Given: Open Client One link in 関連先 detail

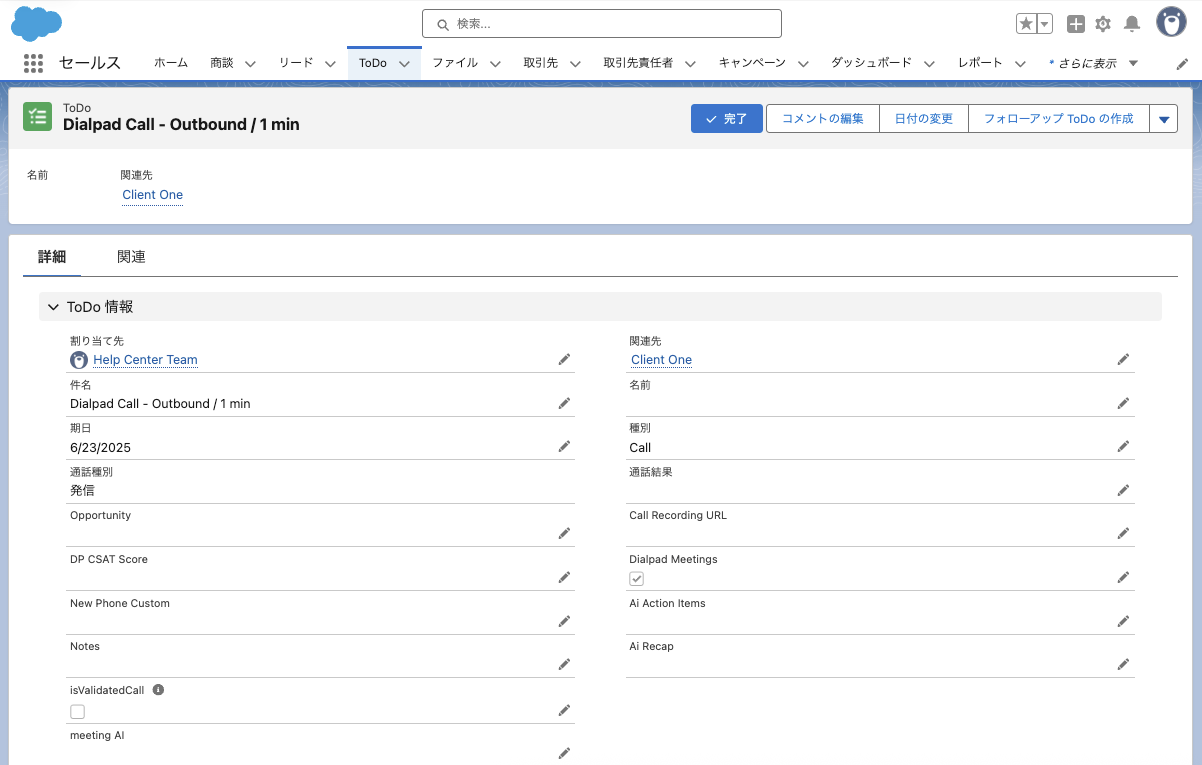Looking at the screenshot, I should pyautogui.click(x=662, y=360).
